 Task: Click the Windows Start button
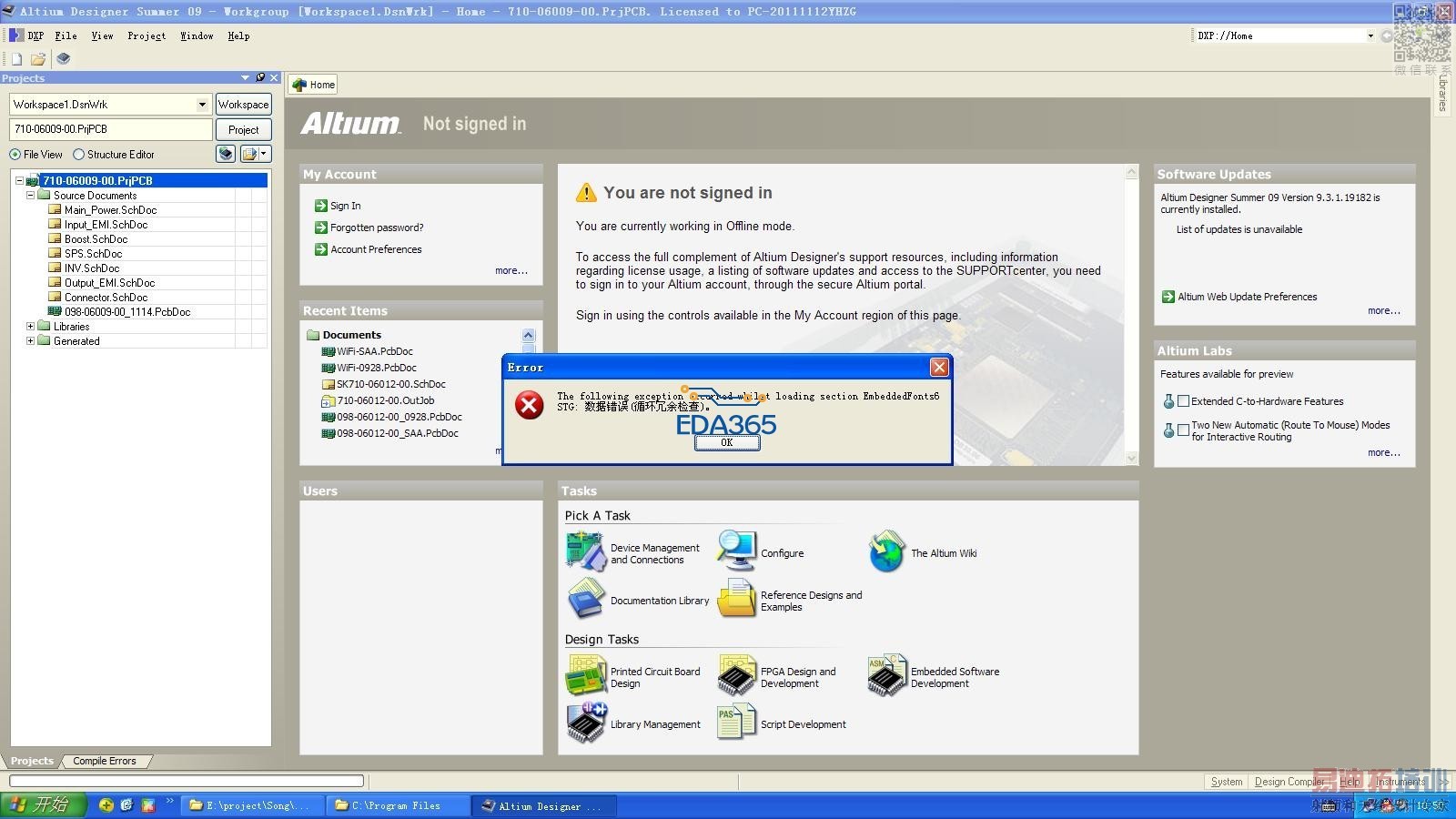tap(44, 805)
